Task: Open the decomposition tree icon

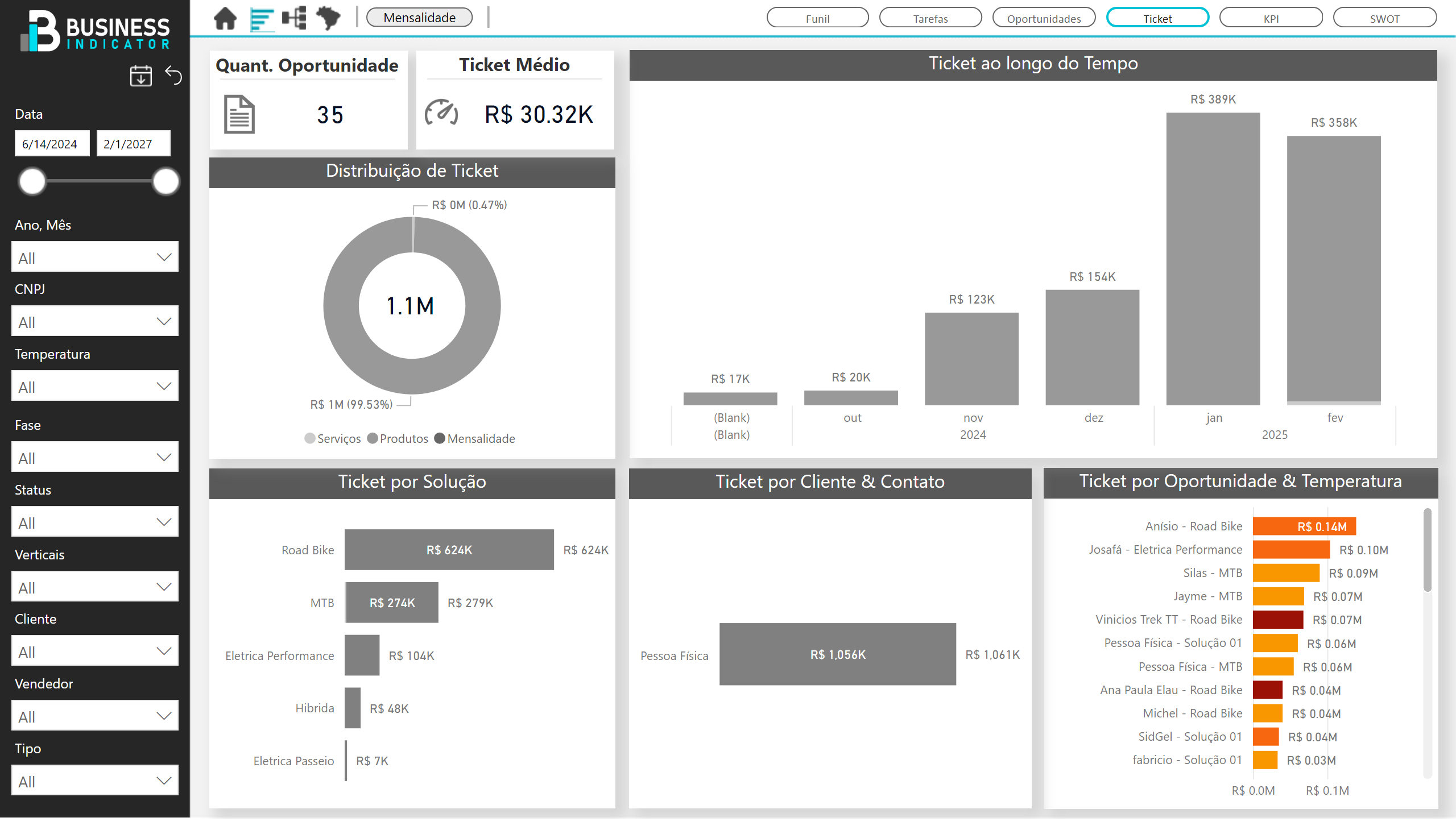Action: point(294,18)
